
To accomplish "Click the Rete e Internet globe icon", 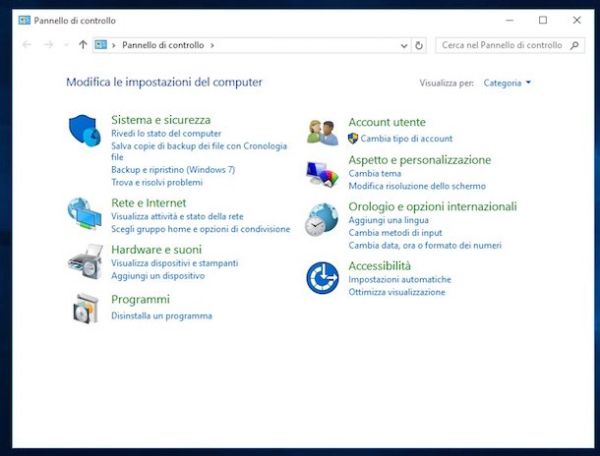I will (x=85, y=213).
